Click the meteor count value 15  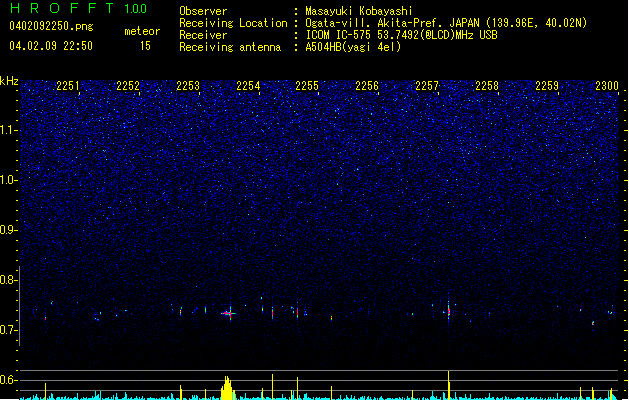click(145, 46)
